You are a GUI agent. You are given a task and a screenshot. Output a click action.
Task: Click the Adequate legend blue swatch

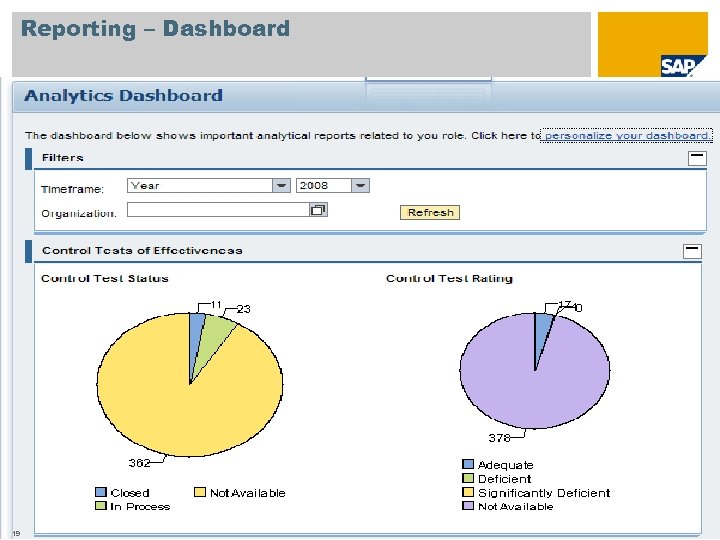point(468,464)
